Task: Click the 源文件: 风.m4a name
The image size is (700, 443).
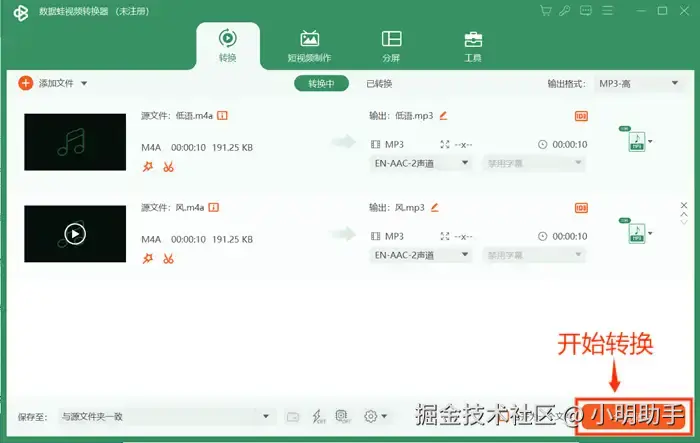Action: pyautogui.click(x=172, y=208)
